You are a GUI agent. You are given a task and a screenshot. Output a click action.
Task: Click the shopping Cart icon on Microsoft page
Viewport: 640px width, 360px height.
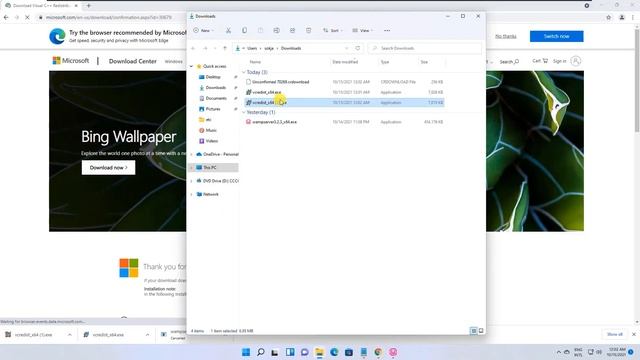(x=545, y=61)
